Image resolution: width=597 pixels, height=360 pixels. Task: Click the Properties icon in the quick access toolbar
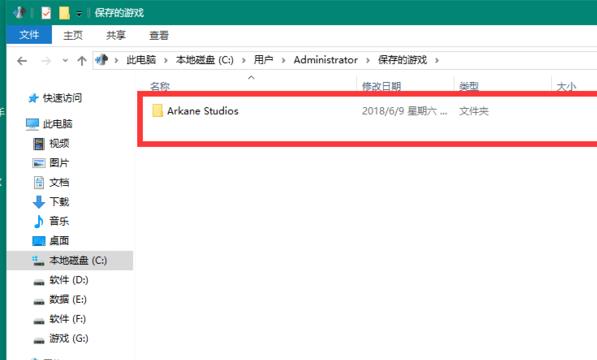46,13
